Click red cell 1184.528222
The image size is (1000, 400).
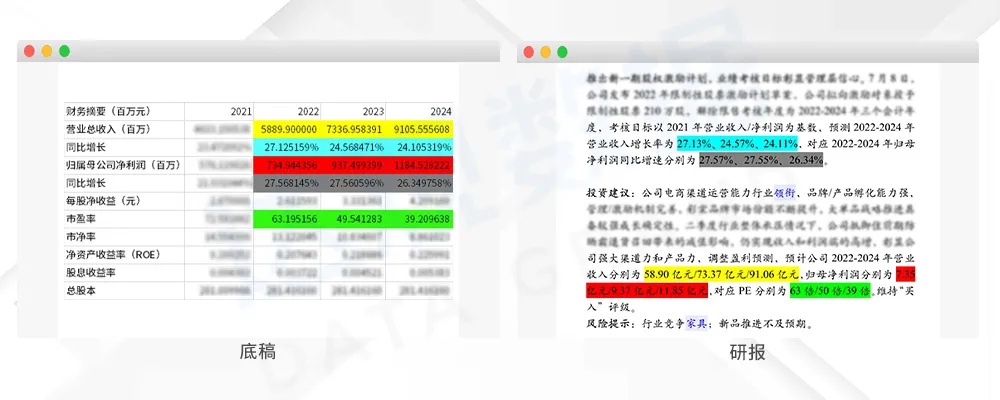[420, 165]
